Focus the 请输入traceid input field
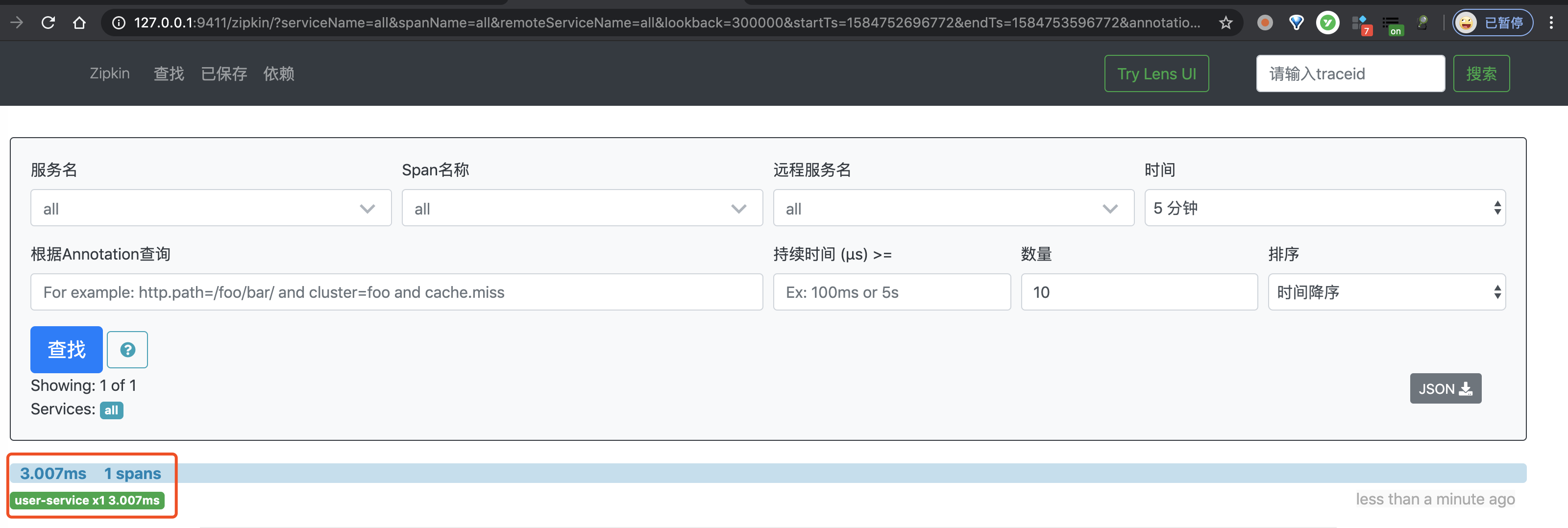This screenshot has height=528, width=1568. [1350, 73]
